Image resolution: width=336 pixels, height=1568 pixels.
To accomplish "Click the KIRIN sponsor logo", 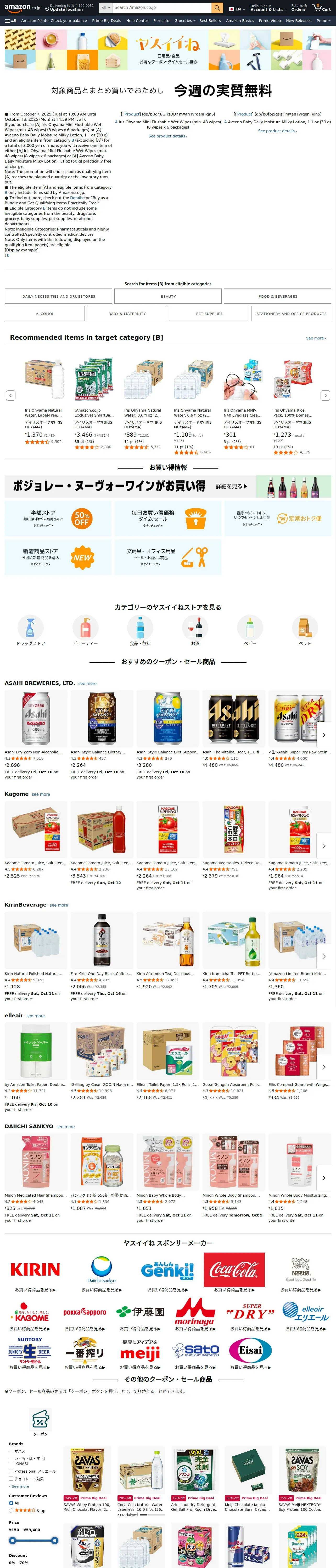I will coord(35,1270).
